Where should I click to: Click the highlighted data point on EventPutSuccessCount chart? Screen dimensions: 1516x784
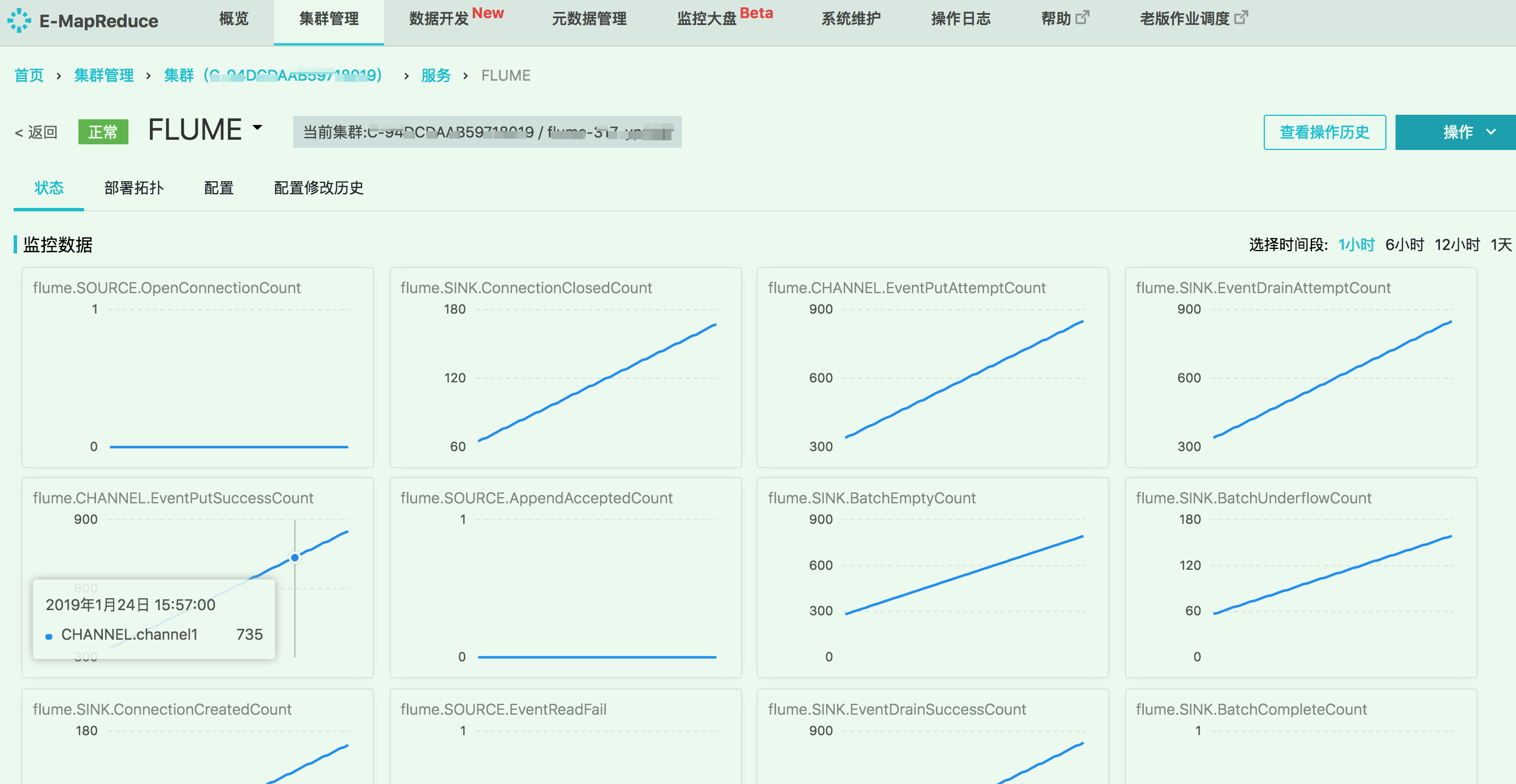coord(295,557)
